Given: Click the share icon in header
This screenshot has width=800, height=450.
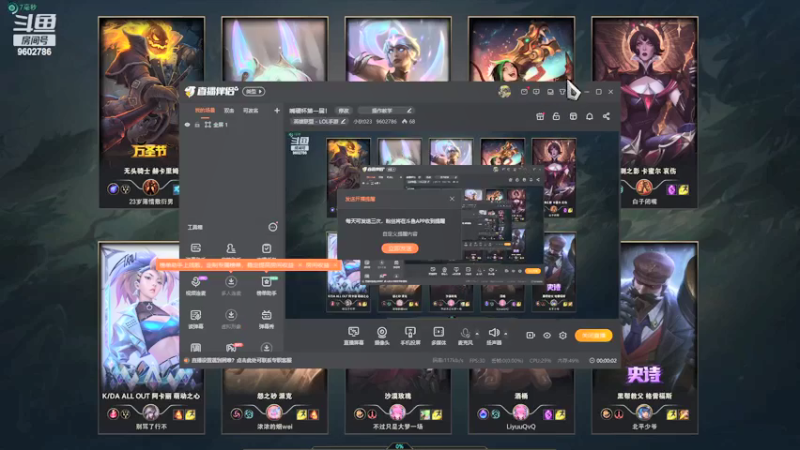Looking at the screenshot, I should [606, 116].
